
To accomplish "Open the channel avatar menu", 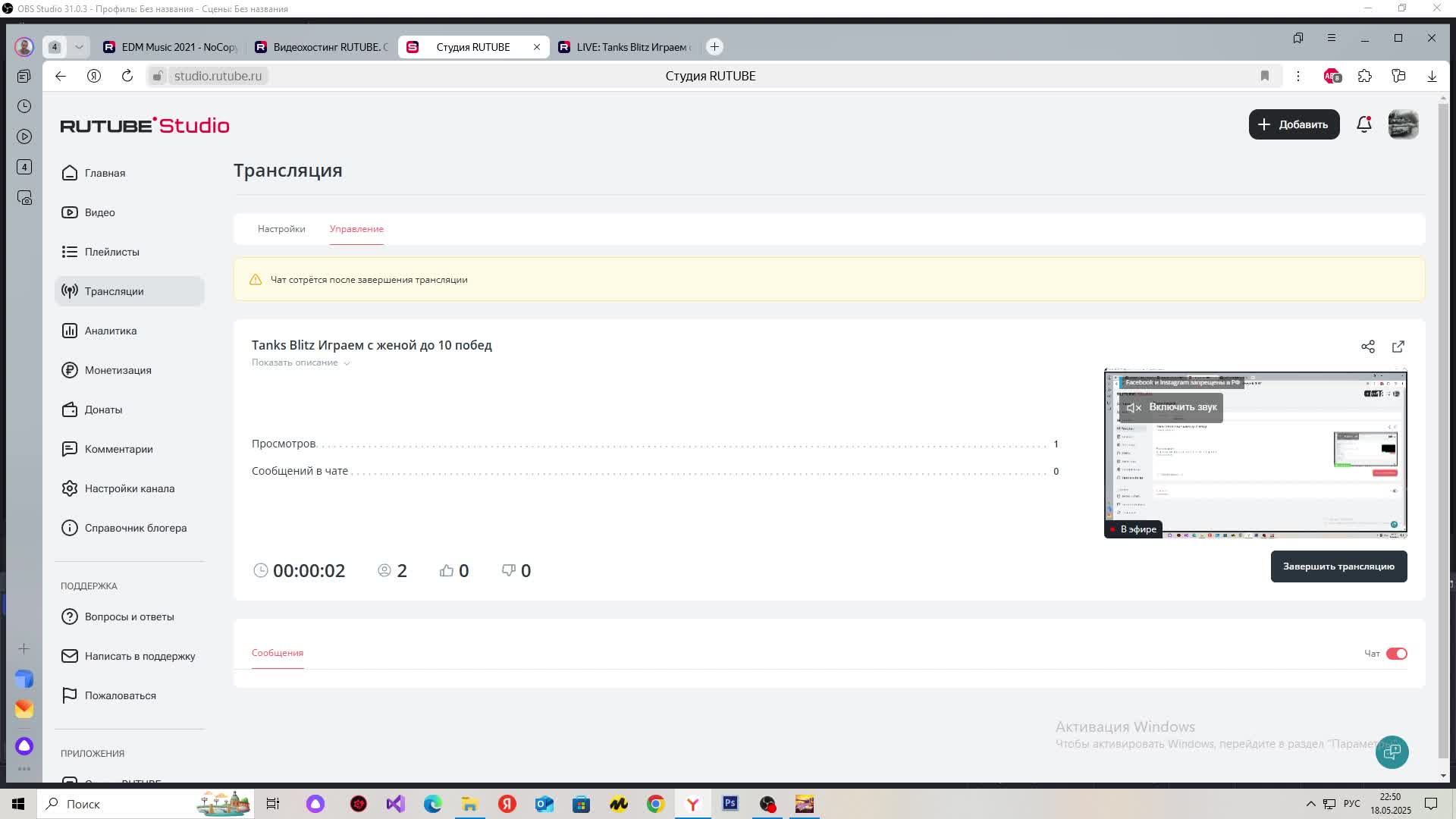I will point(1403,124).
